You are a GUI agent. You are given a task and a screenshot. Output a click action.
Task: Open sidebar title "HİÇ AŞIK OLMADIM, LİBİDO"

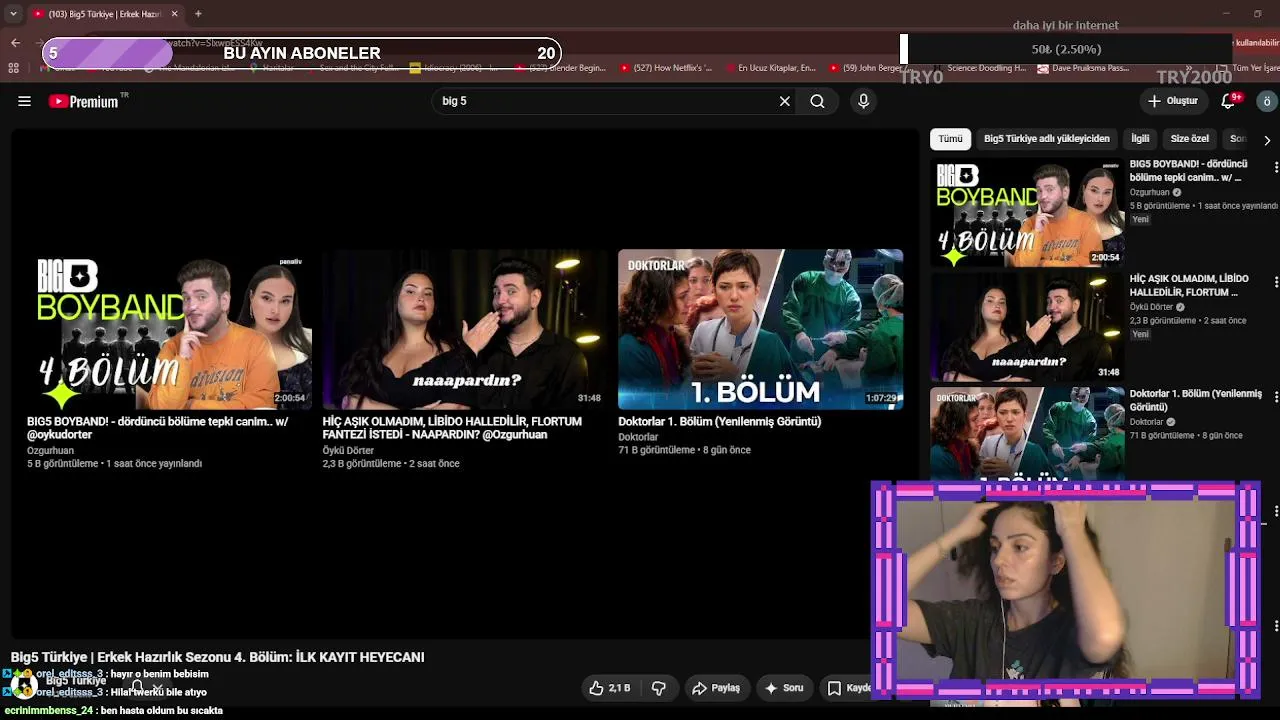click(x=1189, y=286)
